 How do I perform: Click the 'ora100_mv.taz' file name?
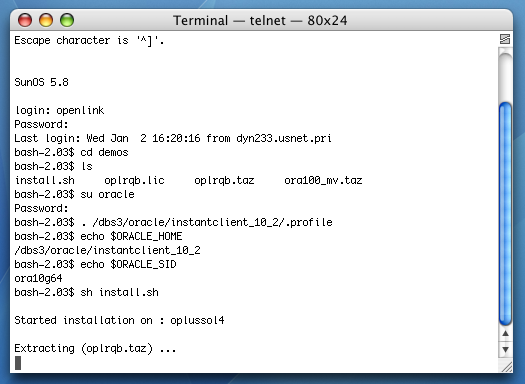click(323, 180)
